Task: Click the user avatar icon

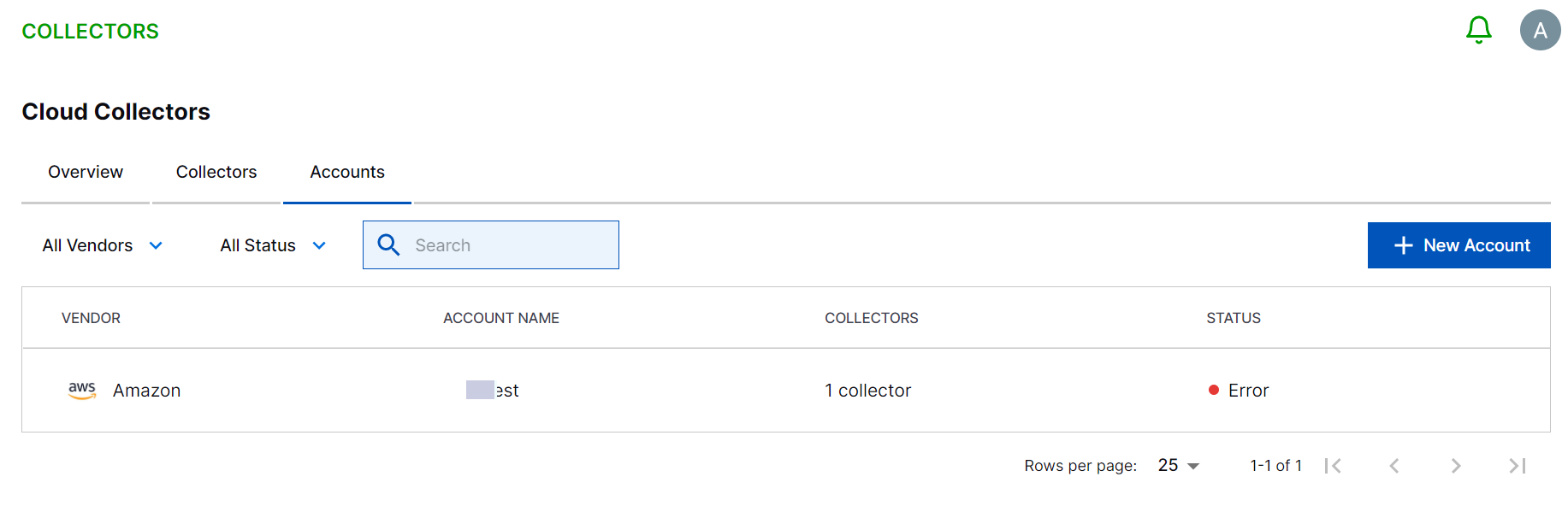Action: (1539, 31)
